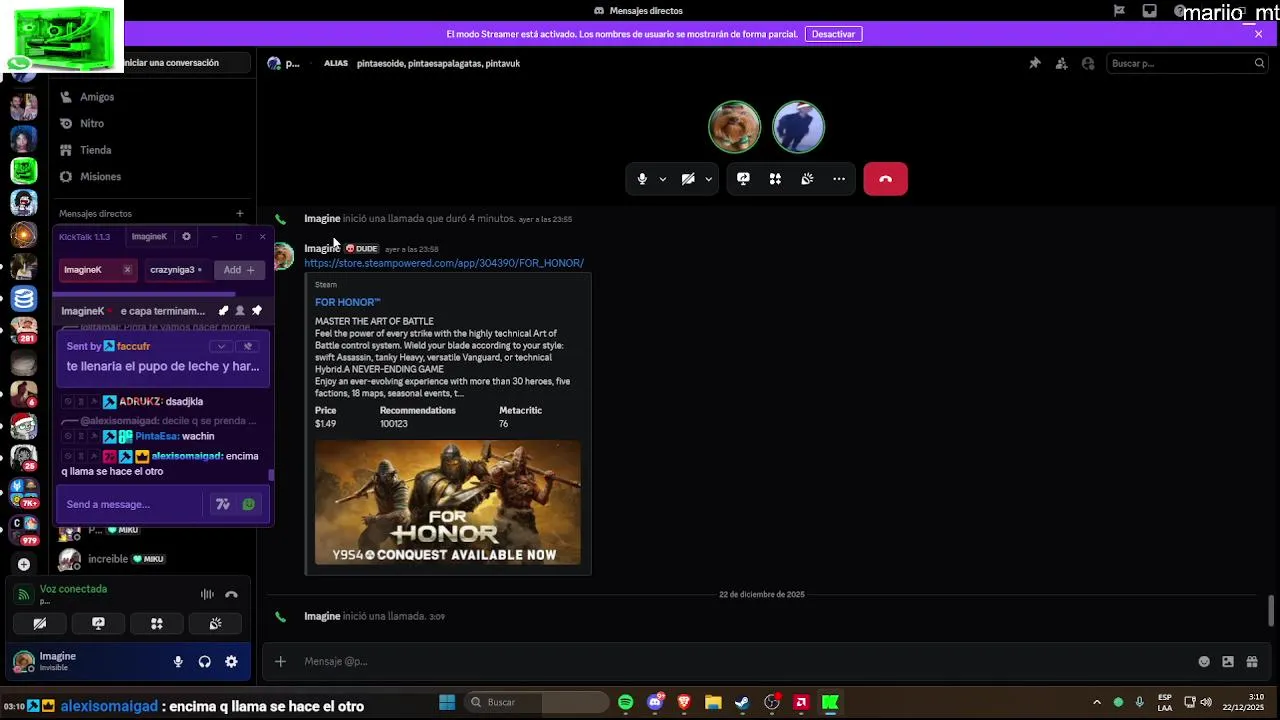
Task: Mute microphone in call controls
Action: (642, 179)
